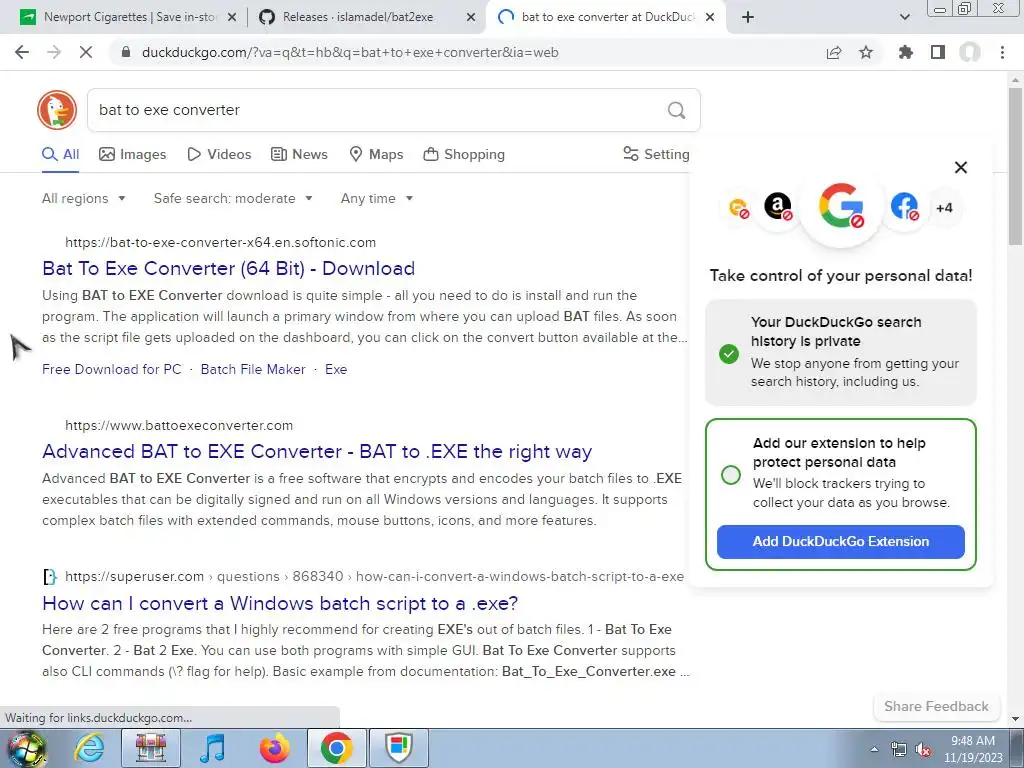Screen dimensions: 1024x768
Task: Expand the All regions dropdown
Action: (84, 199)
